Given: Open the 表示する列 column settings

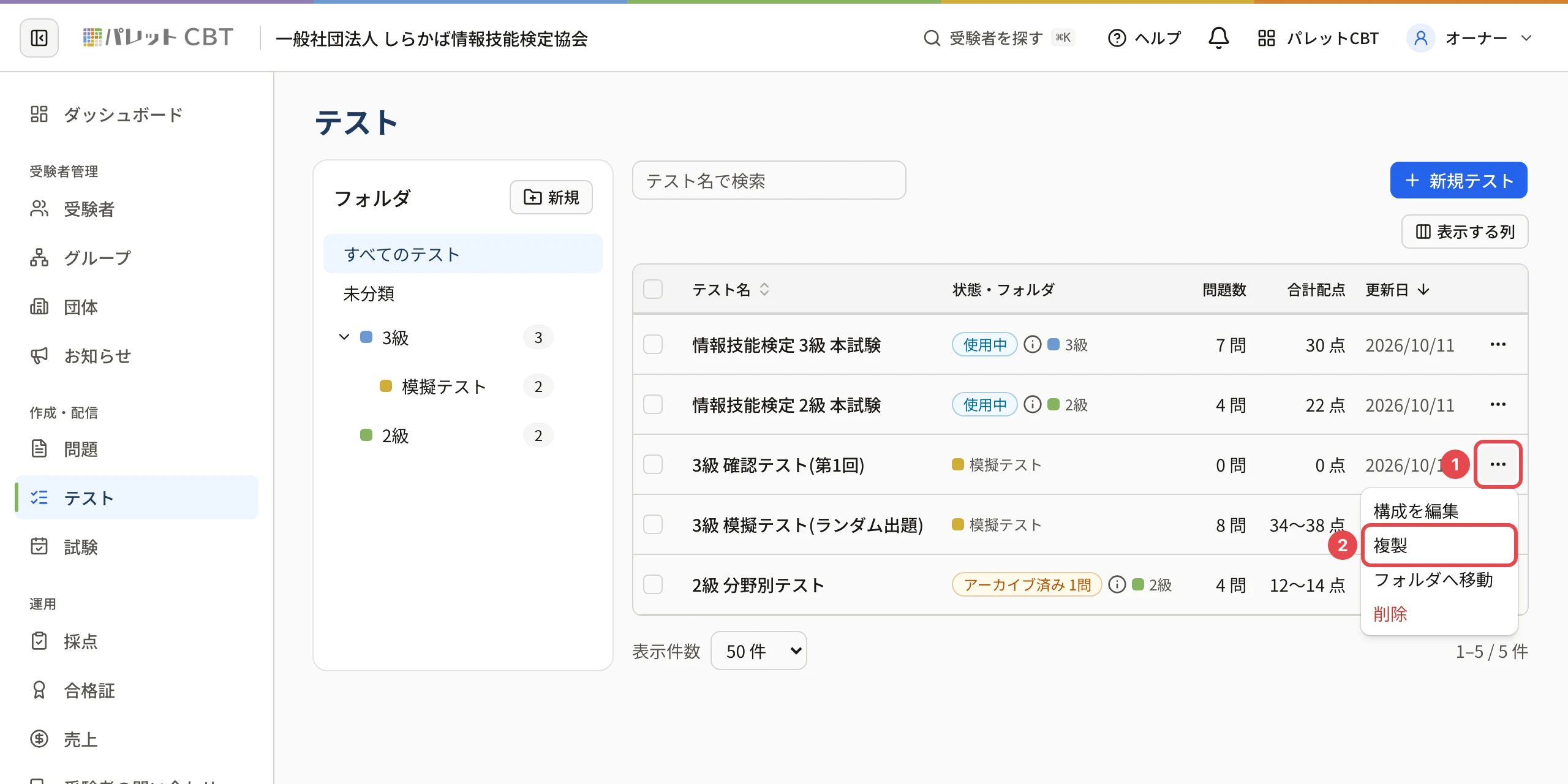Looking at the screenshot, I should (x=1464, y=232).
